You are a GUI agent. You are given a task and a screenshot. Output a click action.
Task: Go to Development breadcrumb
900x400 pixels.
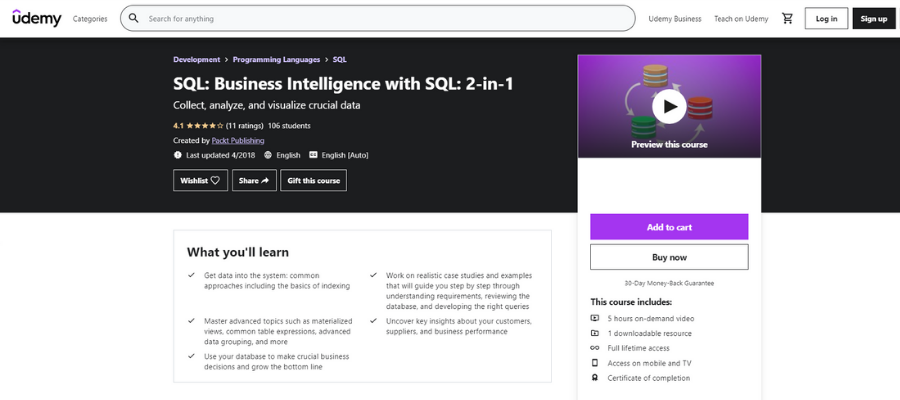tap(196, 59)
